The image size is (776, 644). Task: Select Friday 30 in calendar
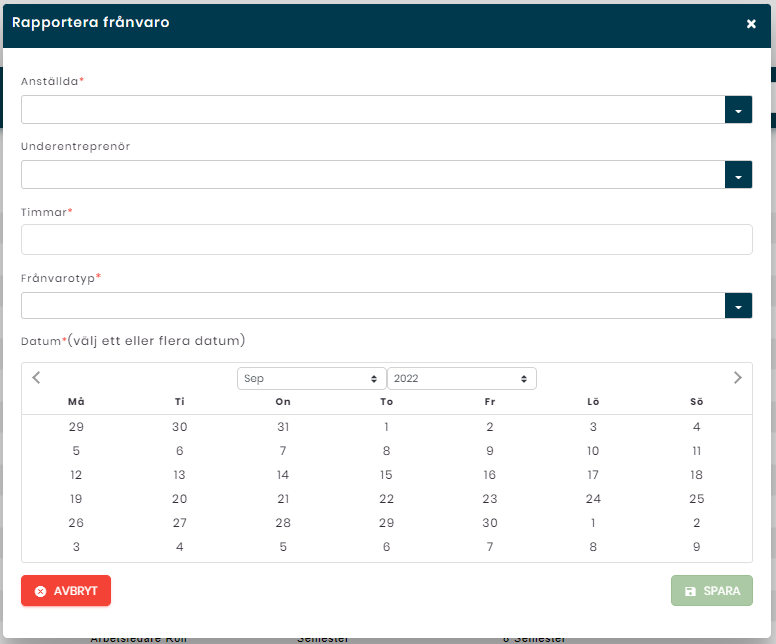click(x=490, y=523)
